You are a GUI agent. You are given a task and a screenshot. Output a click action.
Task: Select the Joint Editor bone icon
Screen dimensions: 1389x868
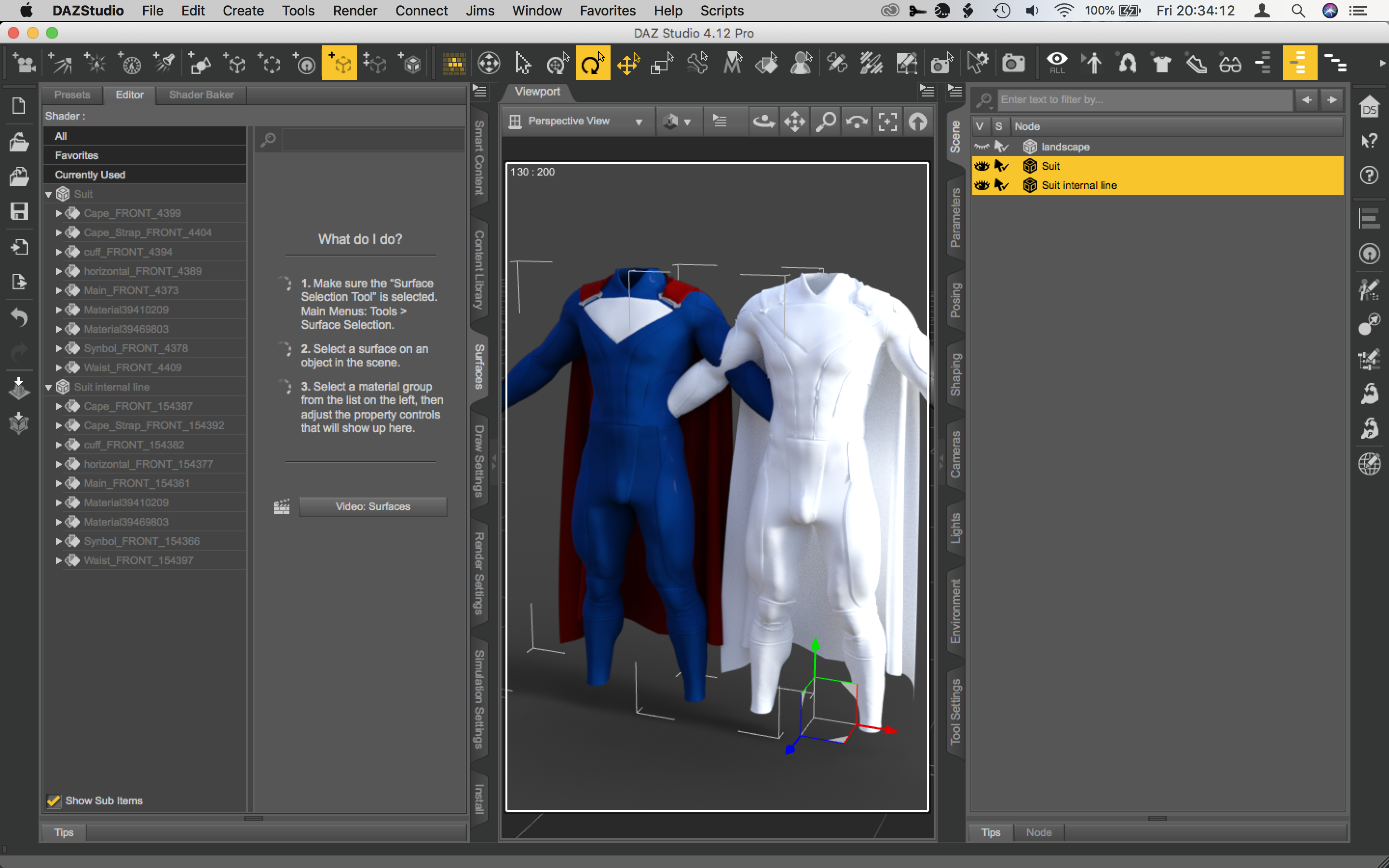(697, 63)
